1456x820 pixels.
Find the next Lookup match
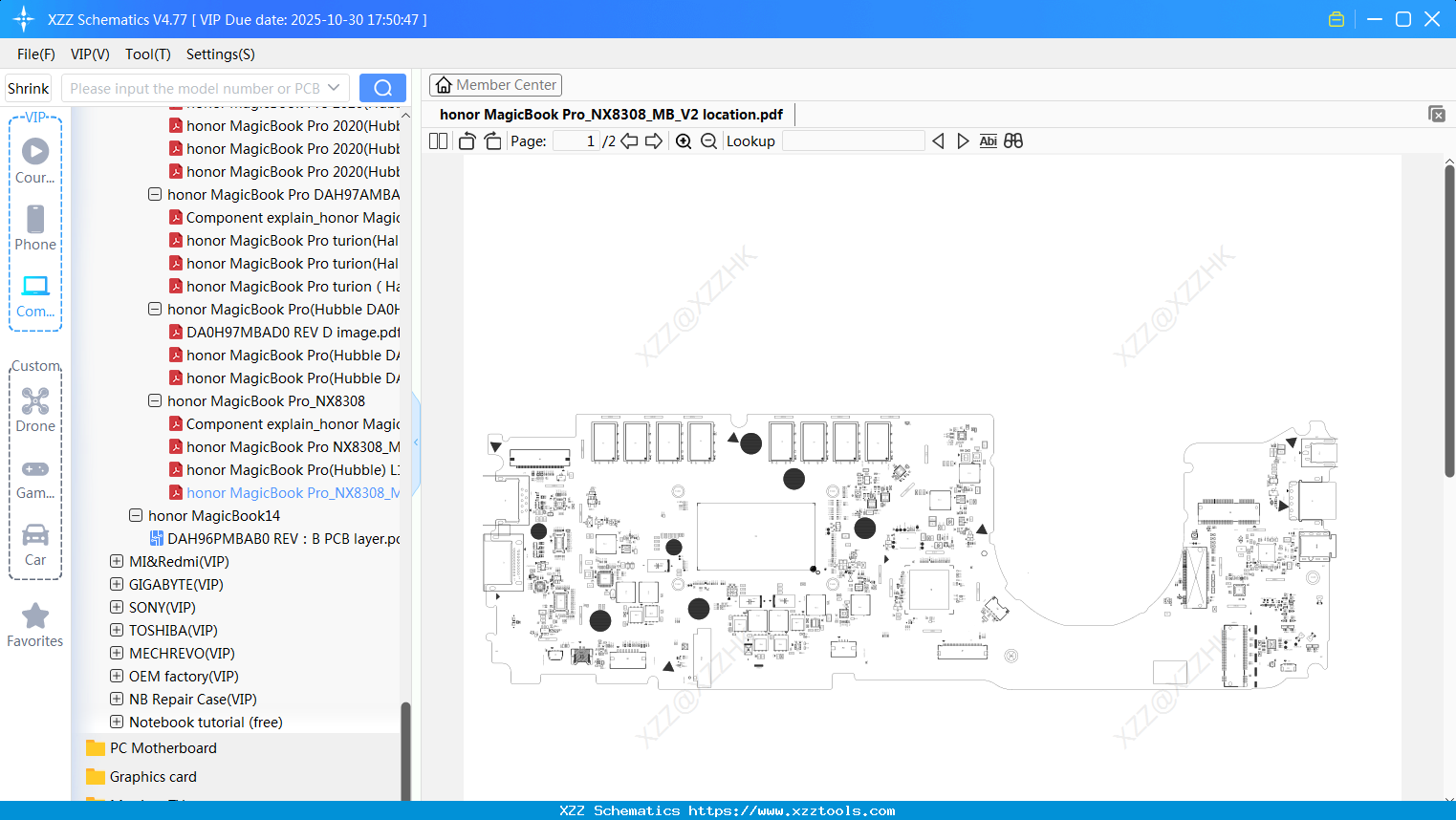[x=963, y=141]
